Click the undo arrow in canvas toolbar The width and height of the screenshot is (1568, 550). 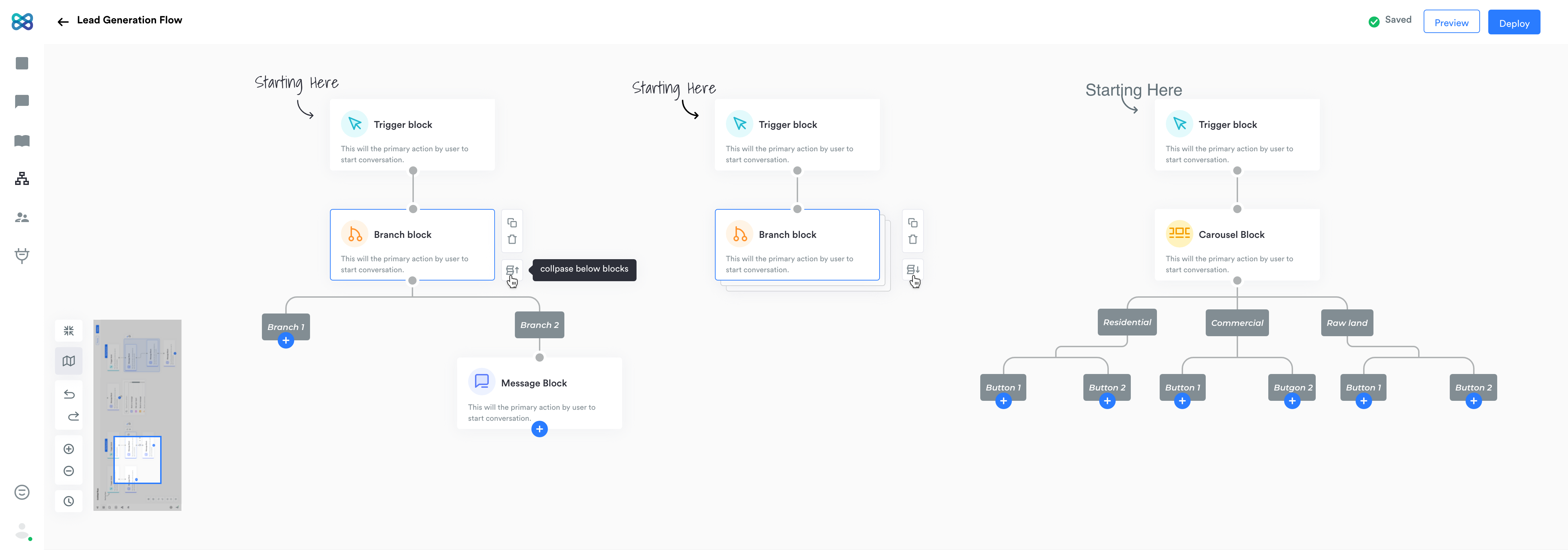point(69,394)
